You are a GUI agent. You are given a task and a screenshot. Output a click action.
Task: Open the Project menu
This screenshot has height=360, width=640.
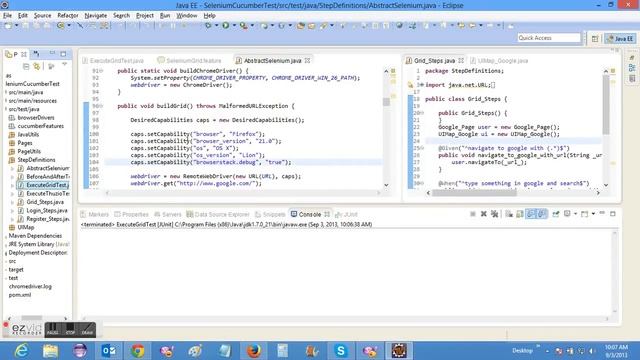[144, 16]
